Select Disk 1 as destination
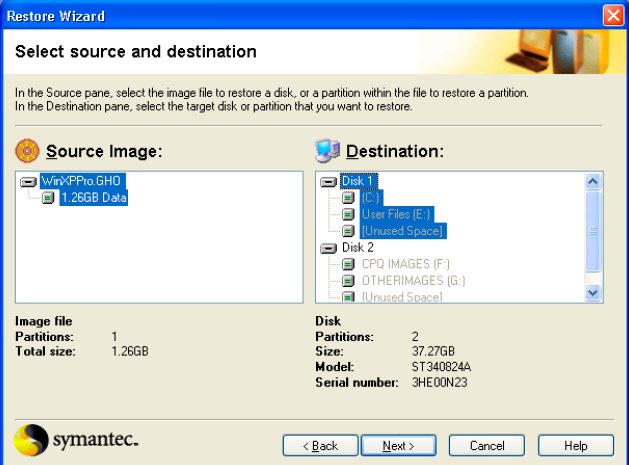The height and width of the screenshot is (465, 629). pyautogui.click(x=359, y=181)
